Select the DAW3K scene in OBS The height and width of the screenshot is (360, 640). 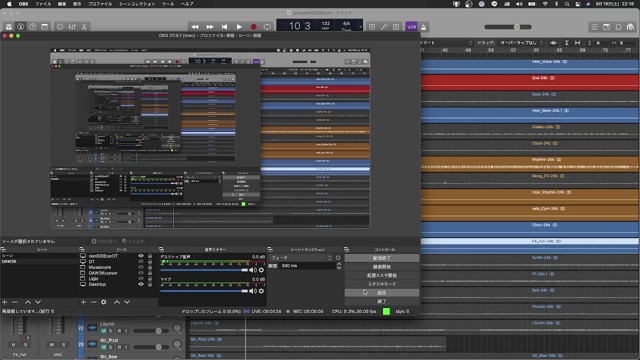[x=39, y=261]
